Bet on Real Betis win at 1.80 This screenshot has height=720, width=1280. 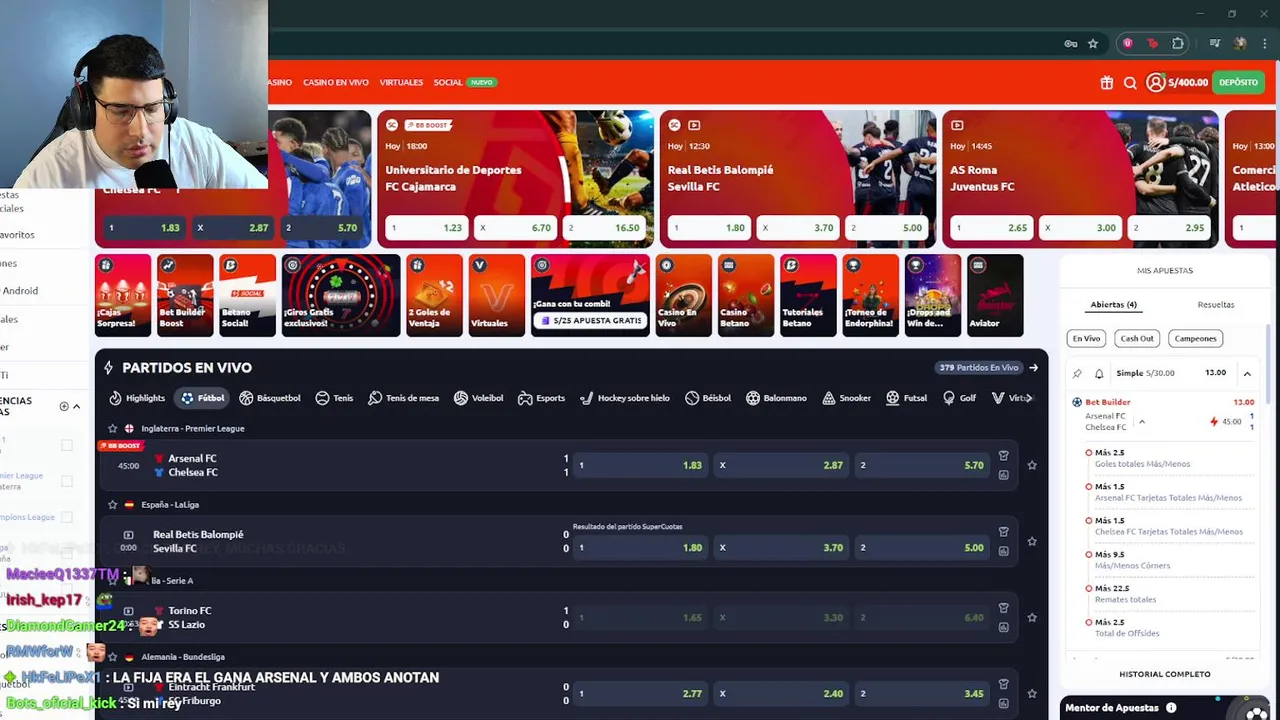click(640, 547)
